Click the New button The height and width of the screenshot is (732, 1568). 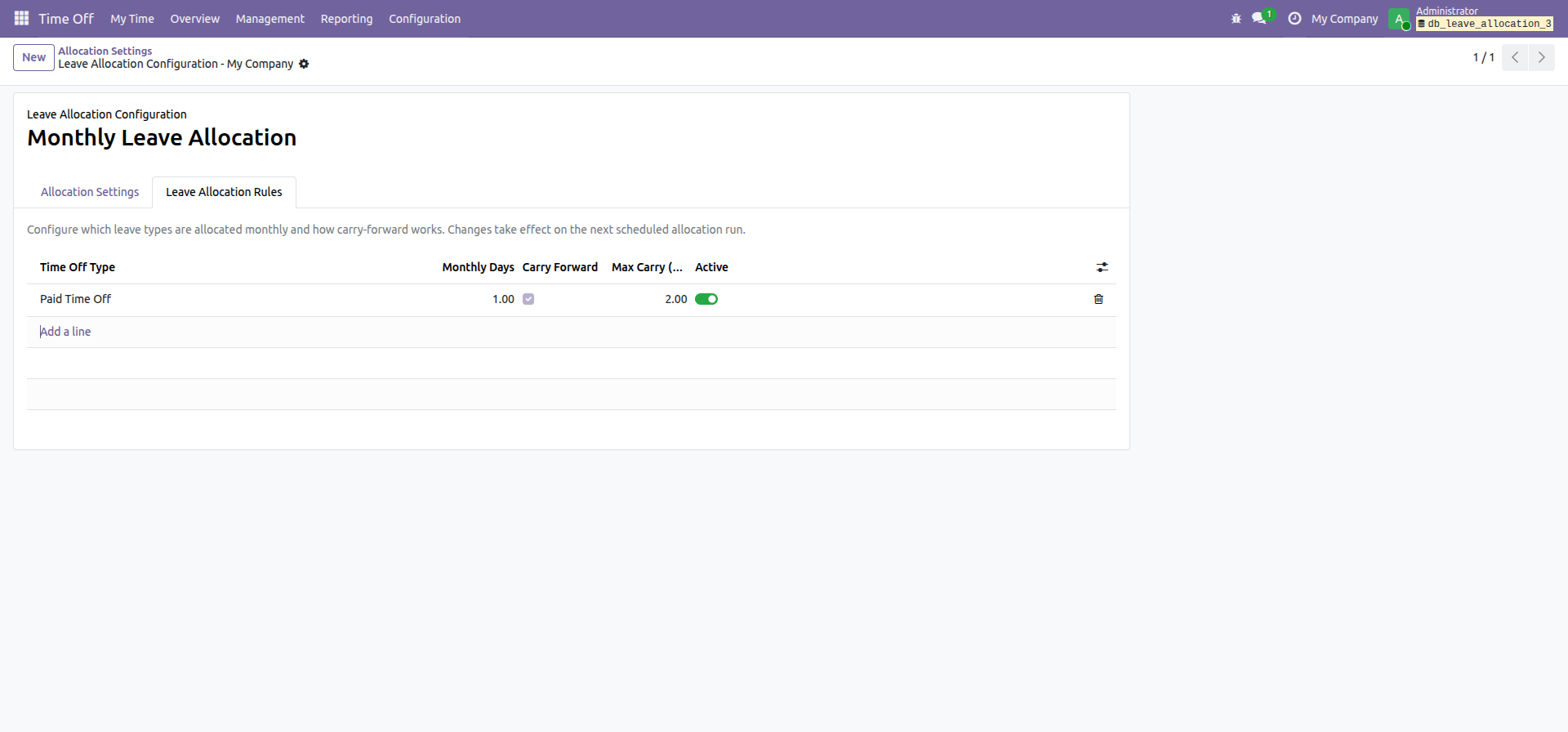(x=34, y=57)
